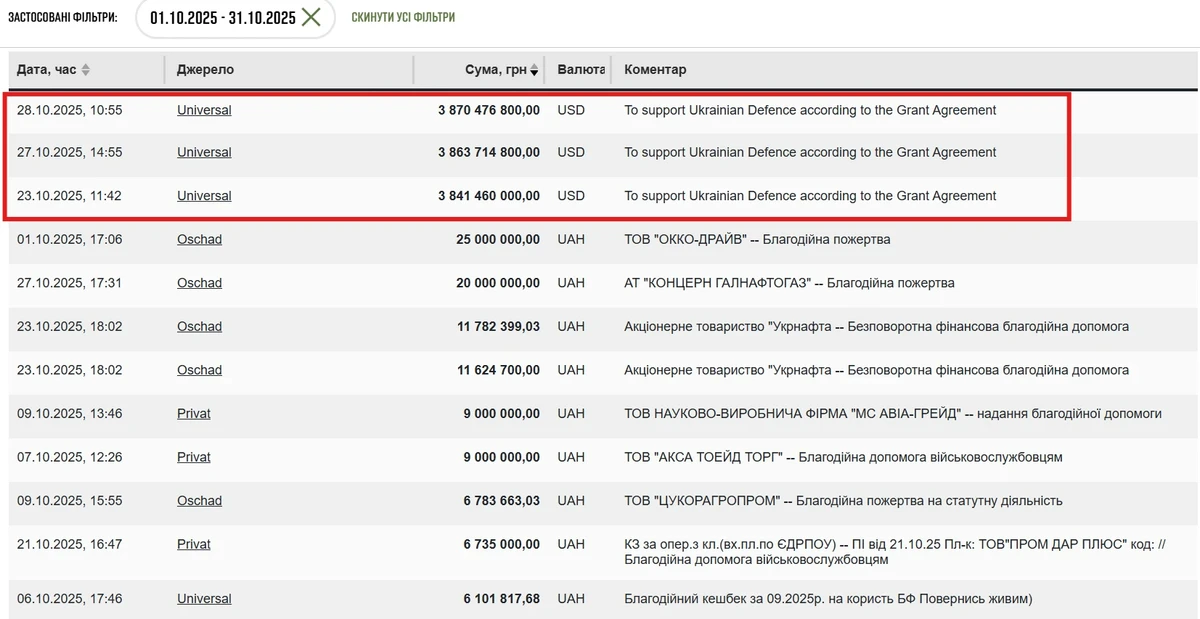Open the Oschad link for ЦУКОРАГРОПРОМ donation
Viewport: 1200px width, 619px height.
[x=199, y=501]
